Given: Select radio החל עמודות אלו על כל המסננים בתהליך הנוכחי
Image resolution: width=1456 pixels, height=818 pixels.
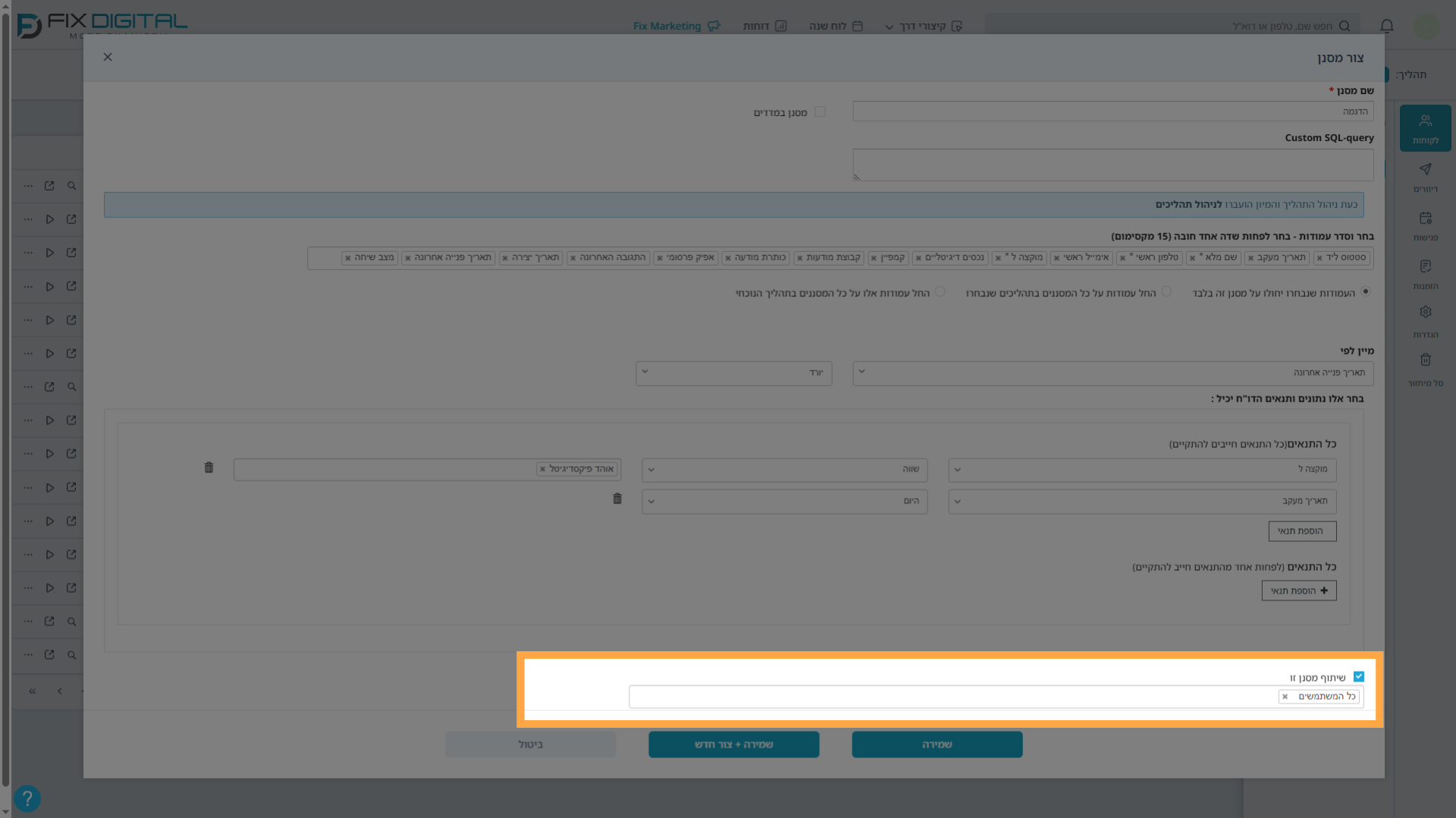Looking at the screenshot, I should tap(940, 292).
